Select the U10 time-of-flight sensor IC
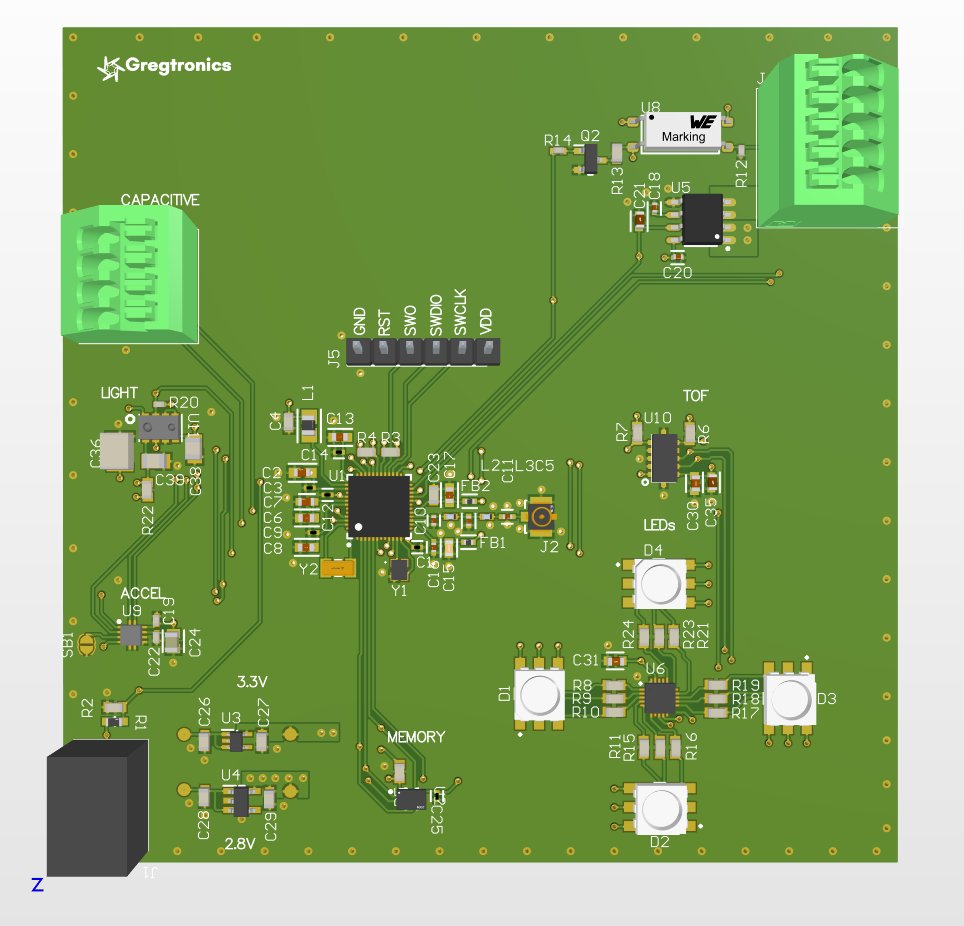 [664, 458]
